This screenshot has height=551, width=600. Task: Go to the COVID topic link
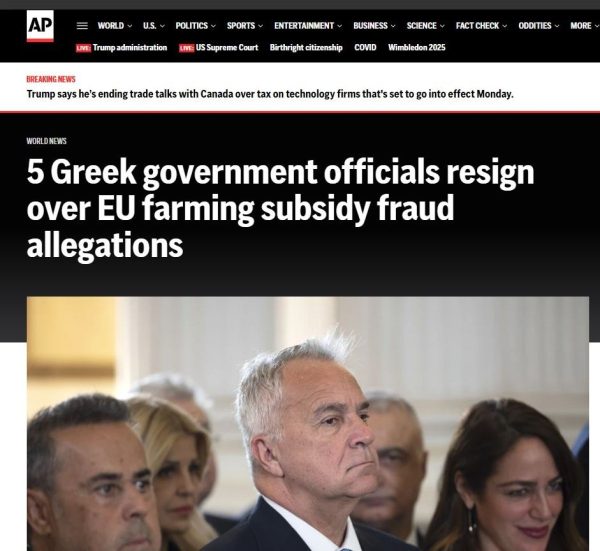(x=365, y=47)
